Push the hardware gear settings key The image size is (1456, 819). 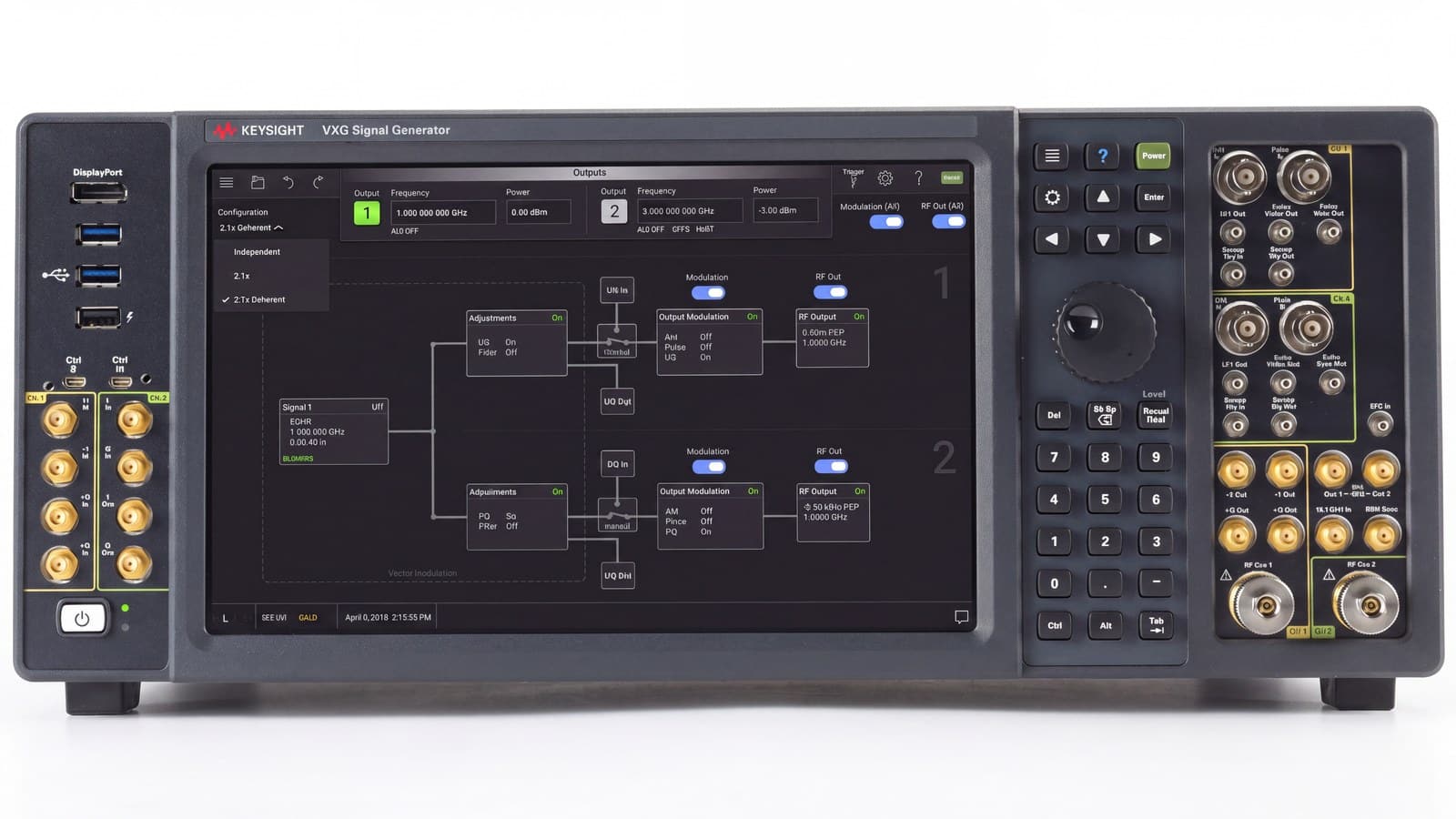pos(1052,197)
